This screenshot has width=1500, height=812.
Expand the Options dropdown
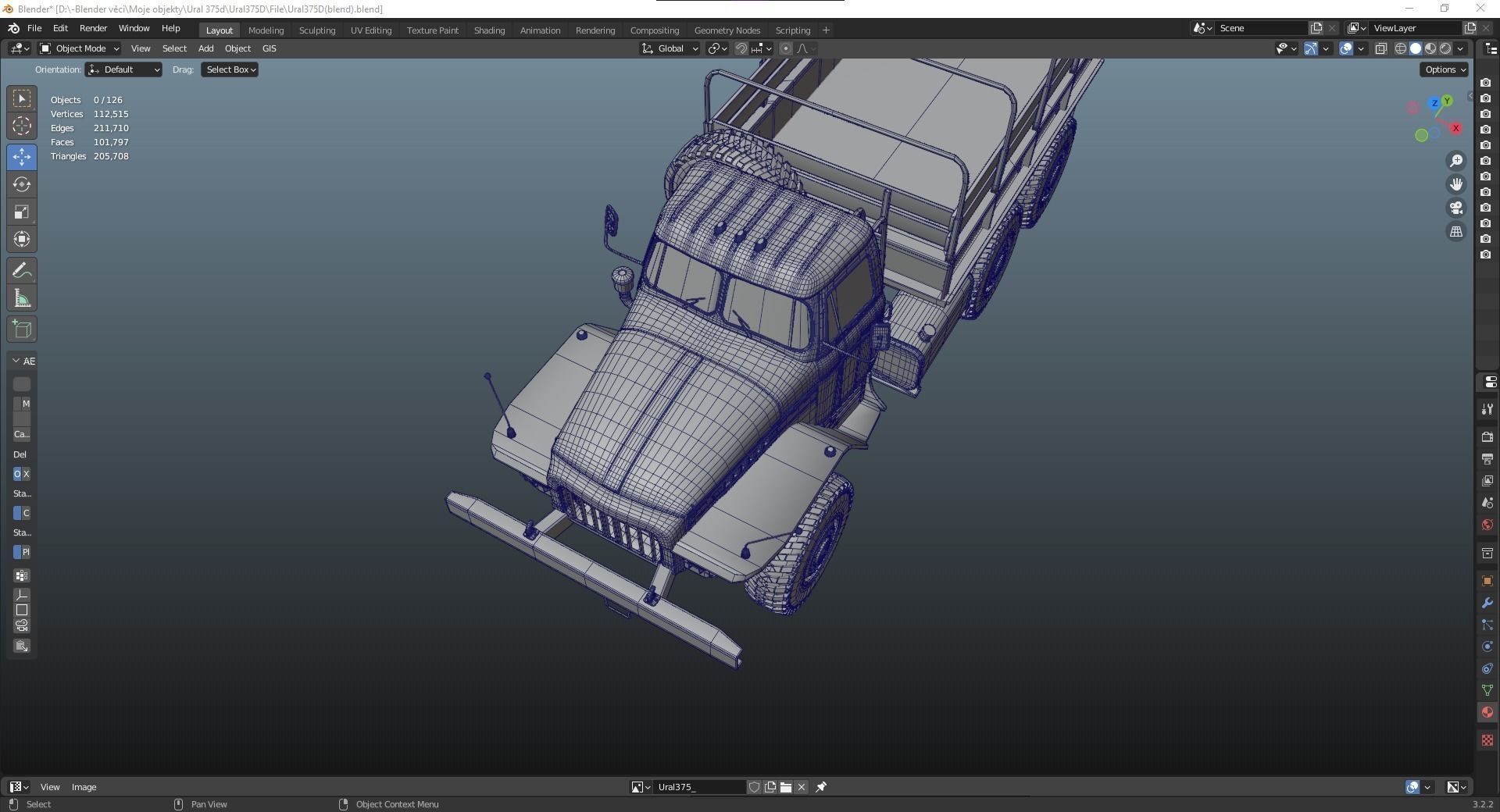(x=1445, y=69)
